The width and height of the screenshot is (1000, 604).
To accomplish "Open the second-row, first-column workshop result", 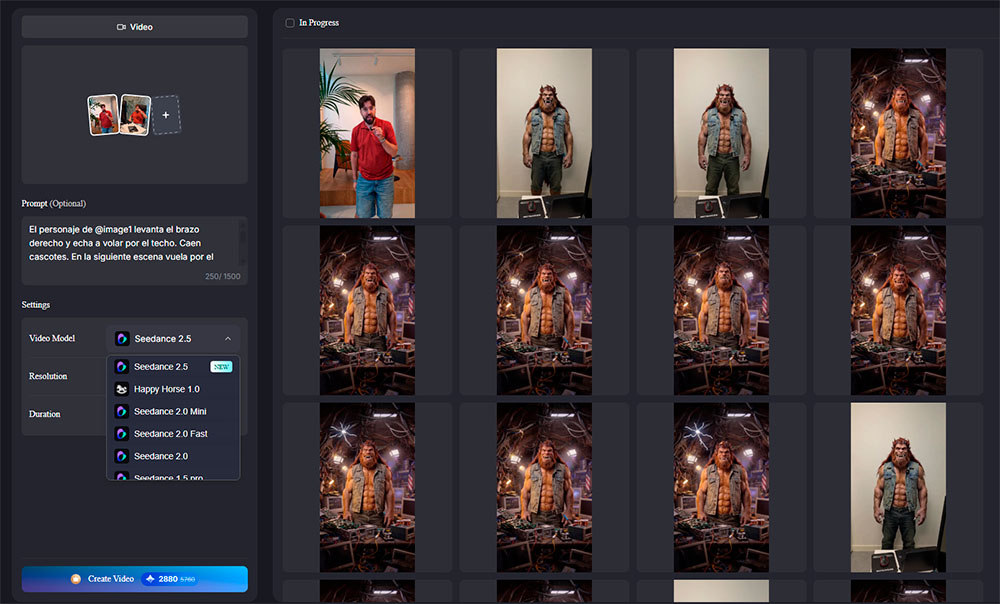I will (x=367, y=311).
